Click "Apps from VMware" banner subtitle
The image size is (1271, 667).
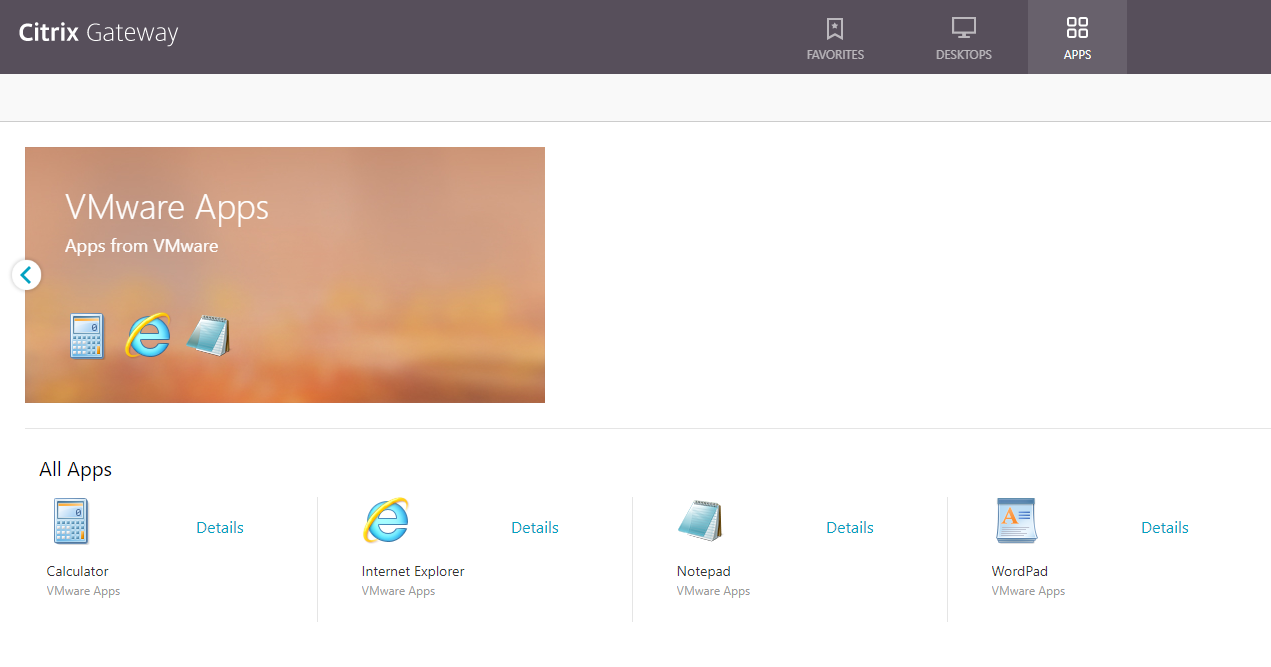(x=142, y=246)
